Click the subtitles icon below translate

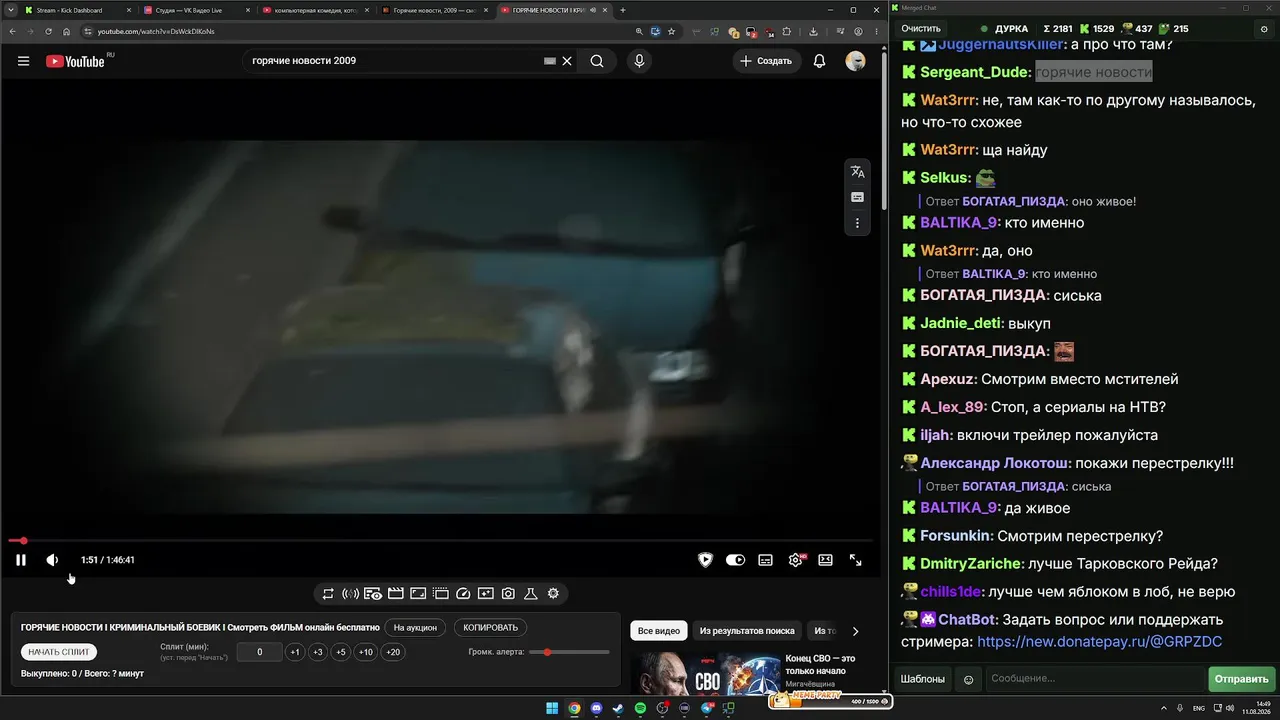[x=857, y=198]
